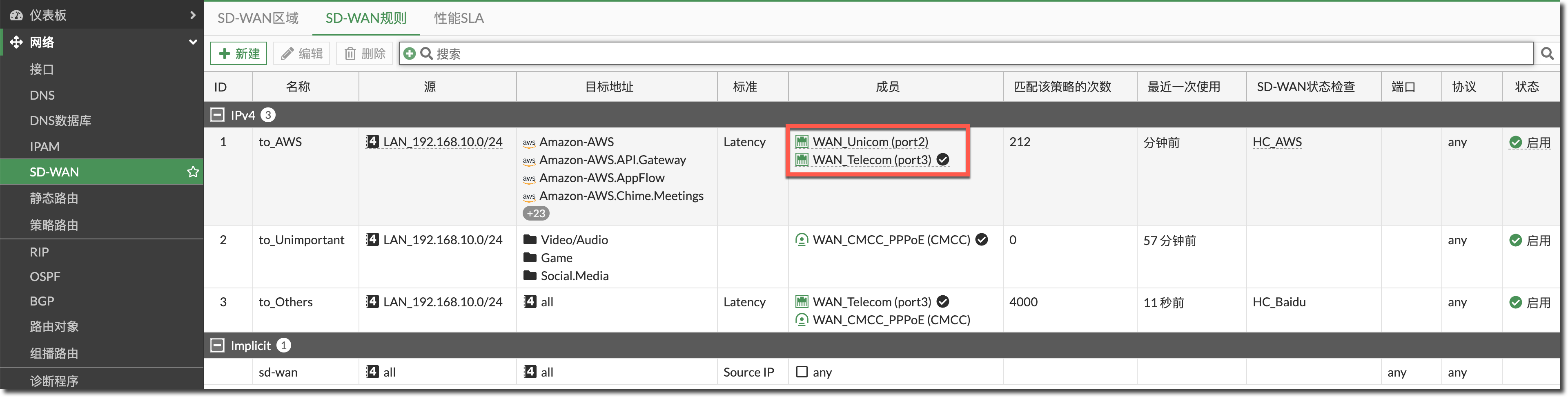The height and width of the screenshot is (397, 1568).
Task: Click the green plus filter icon in search bar
Action: [x=410, y=54]
